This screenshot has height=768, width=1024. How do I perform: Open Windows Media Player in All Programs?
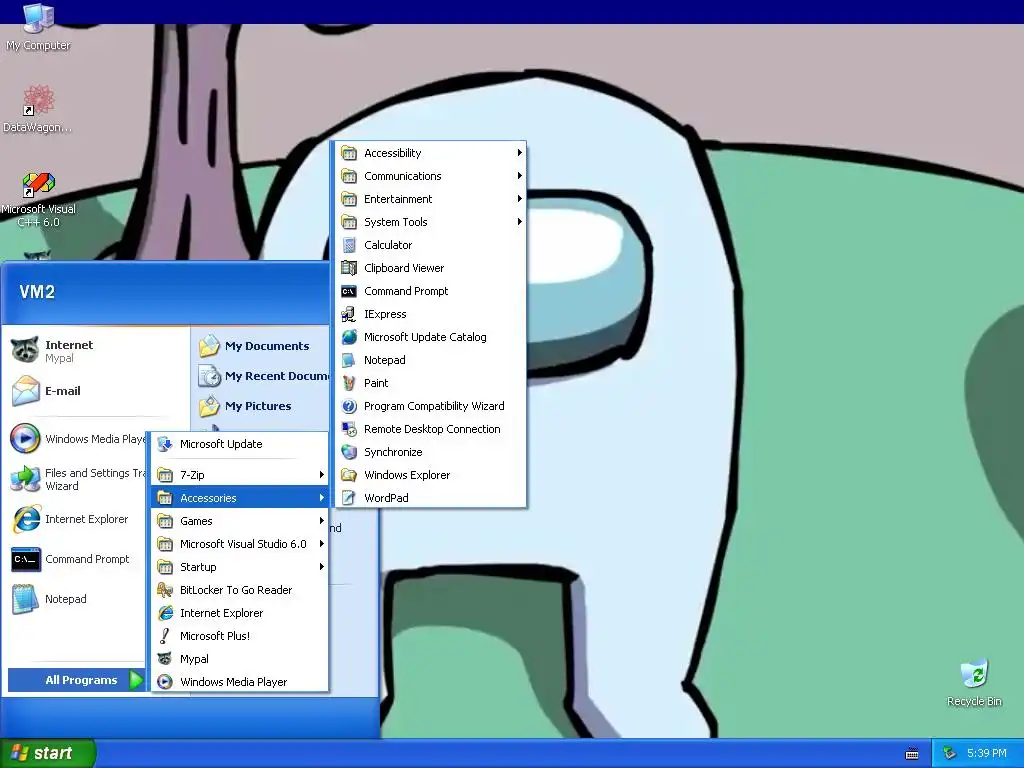(240, 682)
